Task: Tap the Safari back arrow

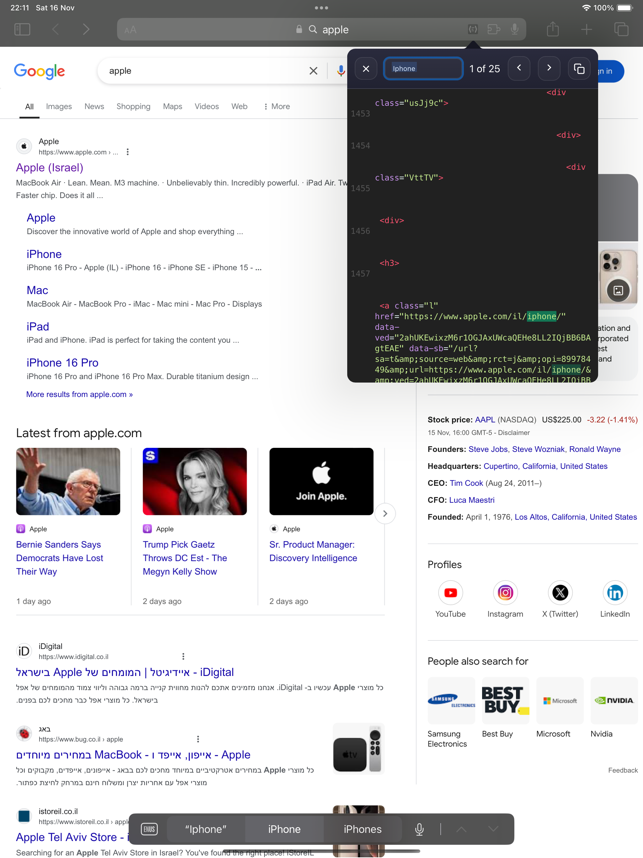Action: (x=55, y=30)
